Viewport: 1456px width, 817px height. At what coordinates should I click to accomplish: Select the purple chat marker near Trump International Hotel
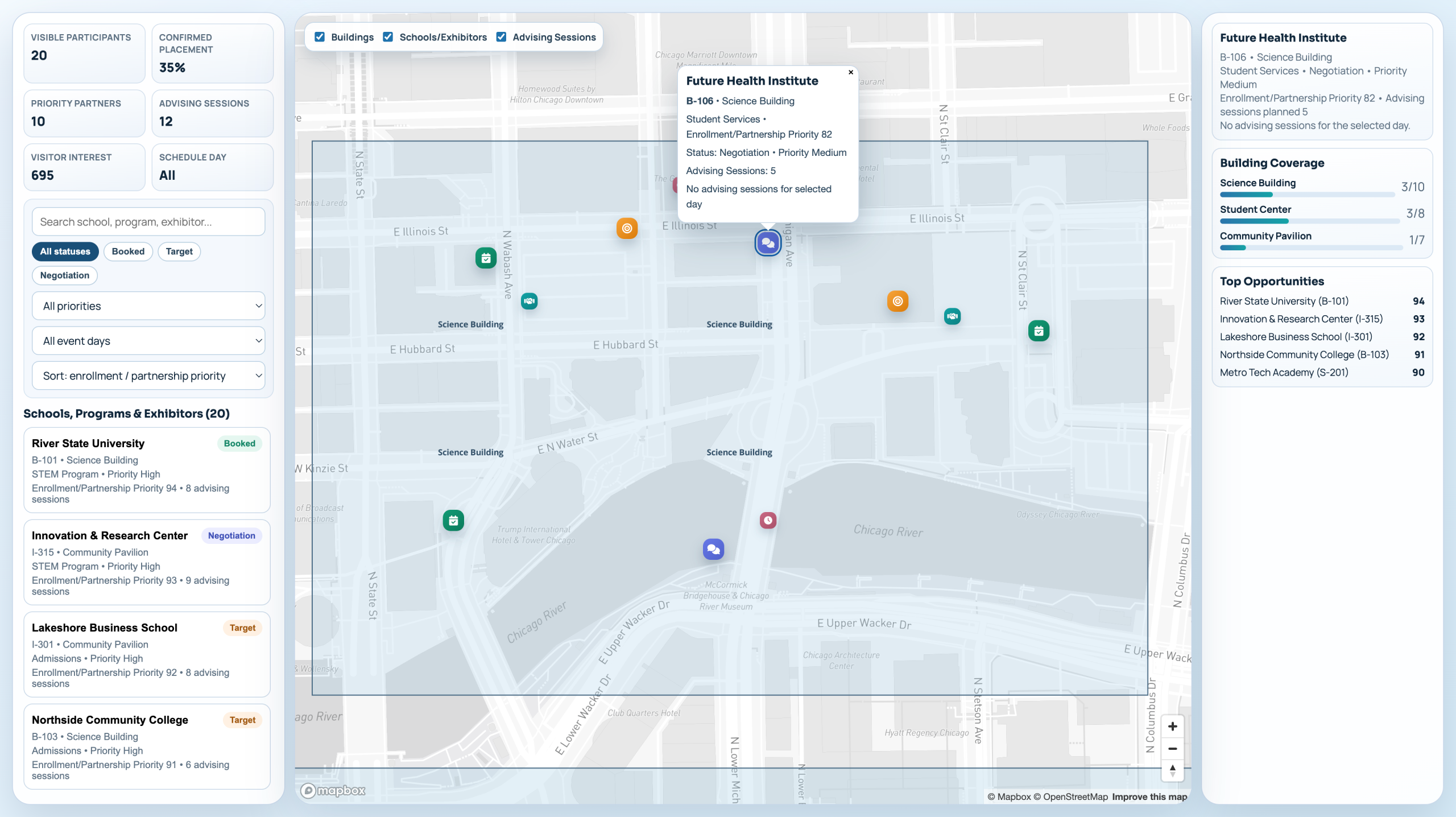[713, 549]
